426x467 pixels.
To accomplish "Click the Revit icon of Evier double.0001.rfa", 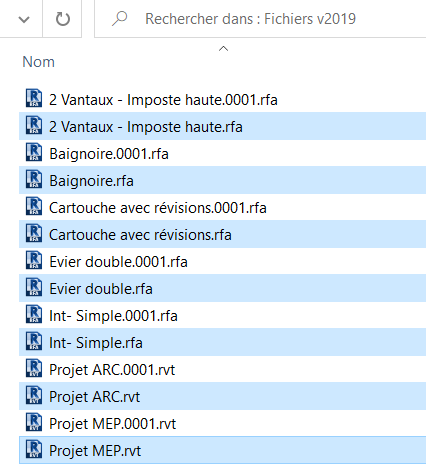I will (34, 261).
